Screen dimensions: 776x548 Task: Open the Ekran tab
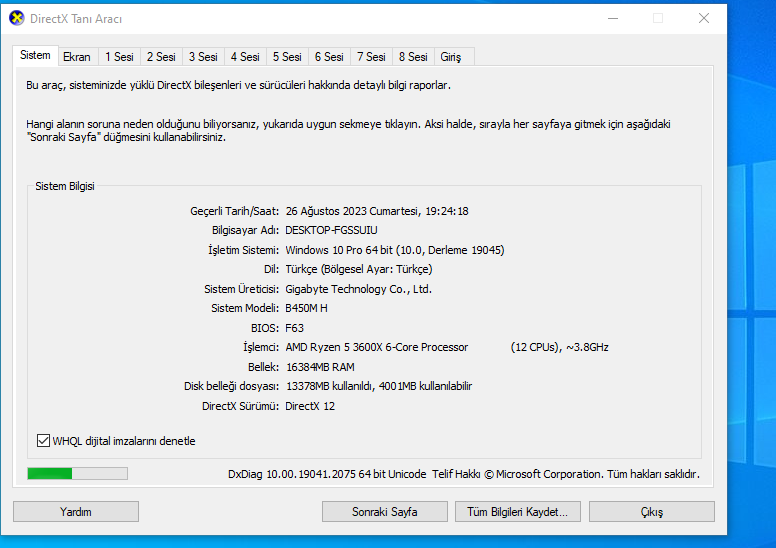coord(77,57)
